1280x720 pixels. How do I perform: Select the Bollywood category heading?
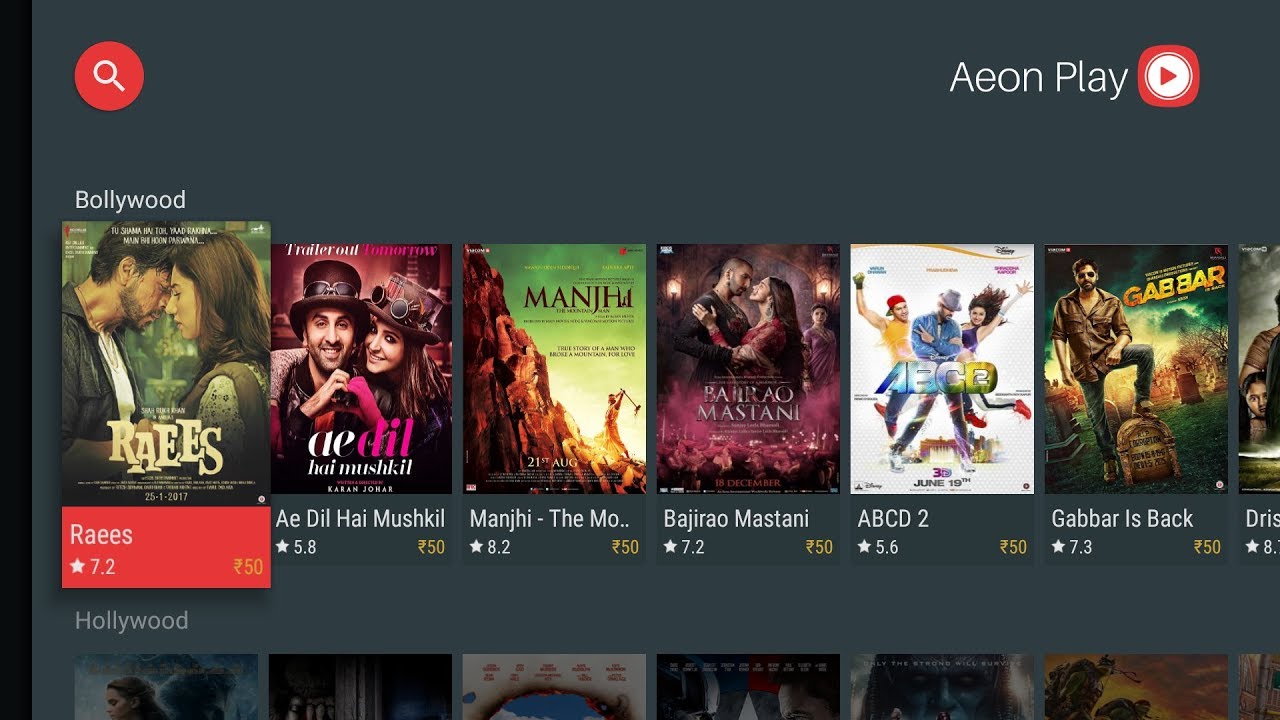131,200
